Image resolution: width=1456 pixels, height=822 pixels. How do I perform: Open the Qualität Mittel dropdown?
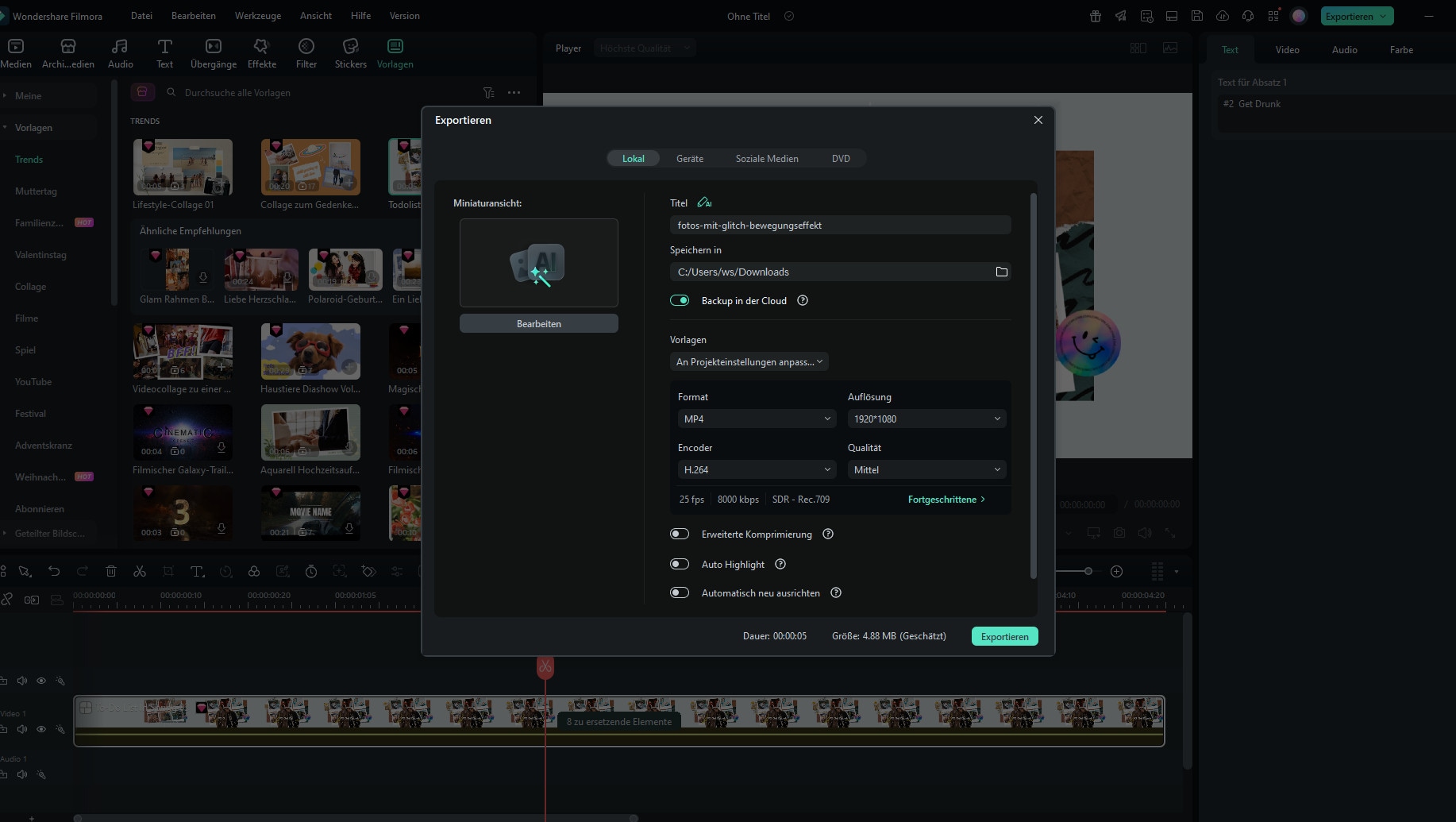pyautogui.click(x=926, y=469)
